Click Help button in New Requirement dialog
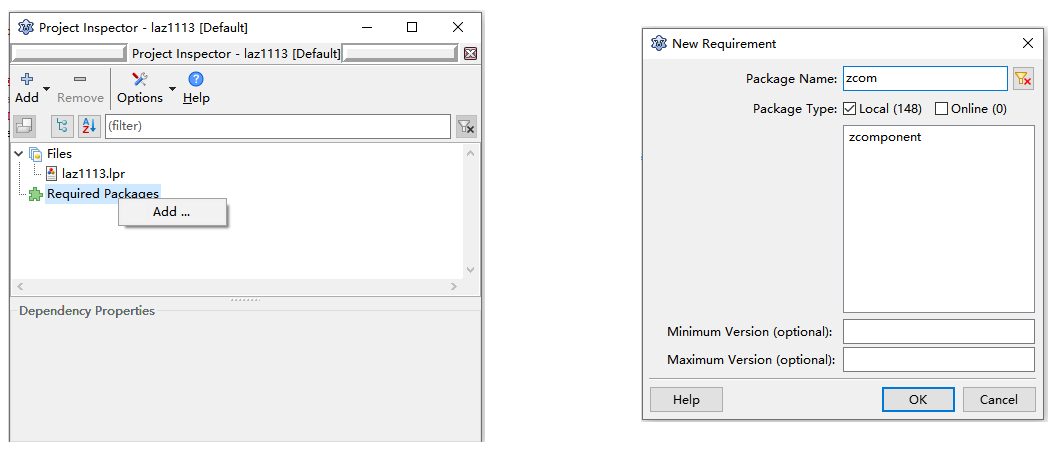The image size is (1064, 455). point(686,399)
